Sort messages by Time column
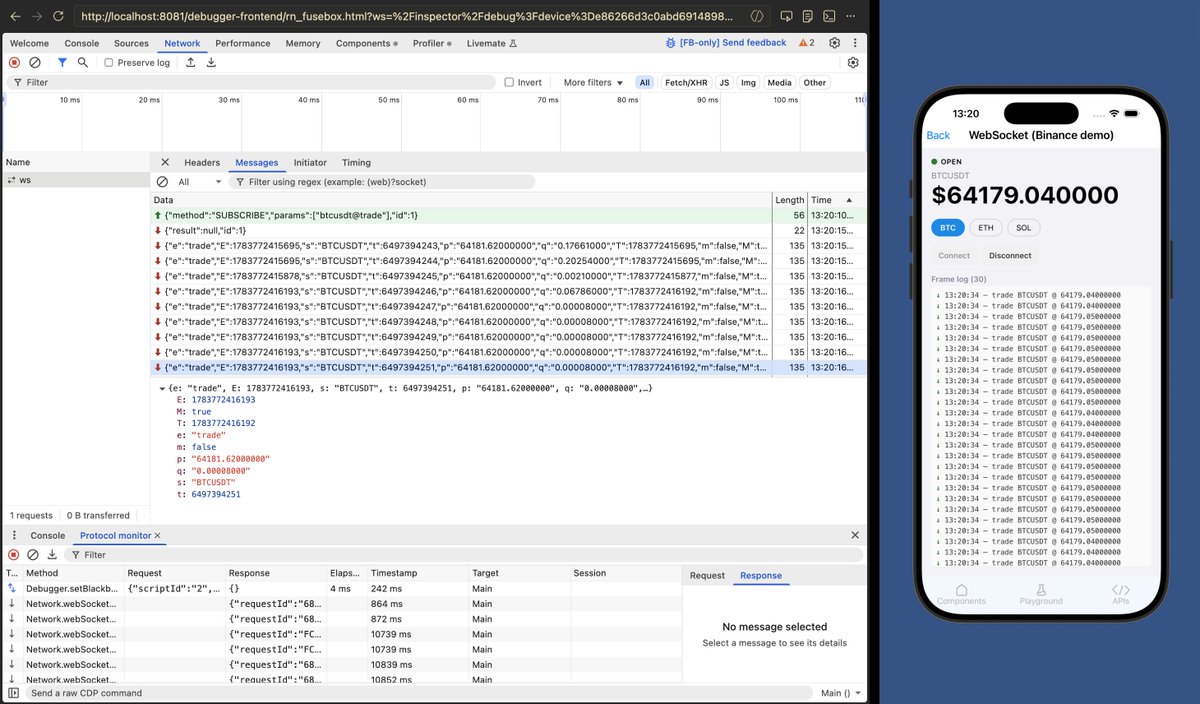Viewport: 1200px width, 704px height. 836,200
